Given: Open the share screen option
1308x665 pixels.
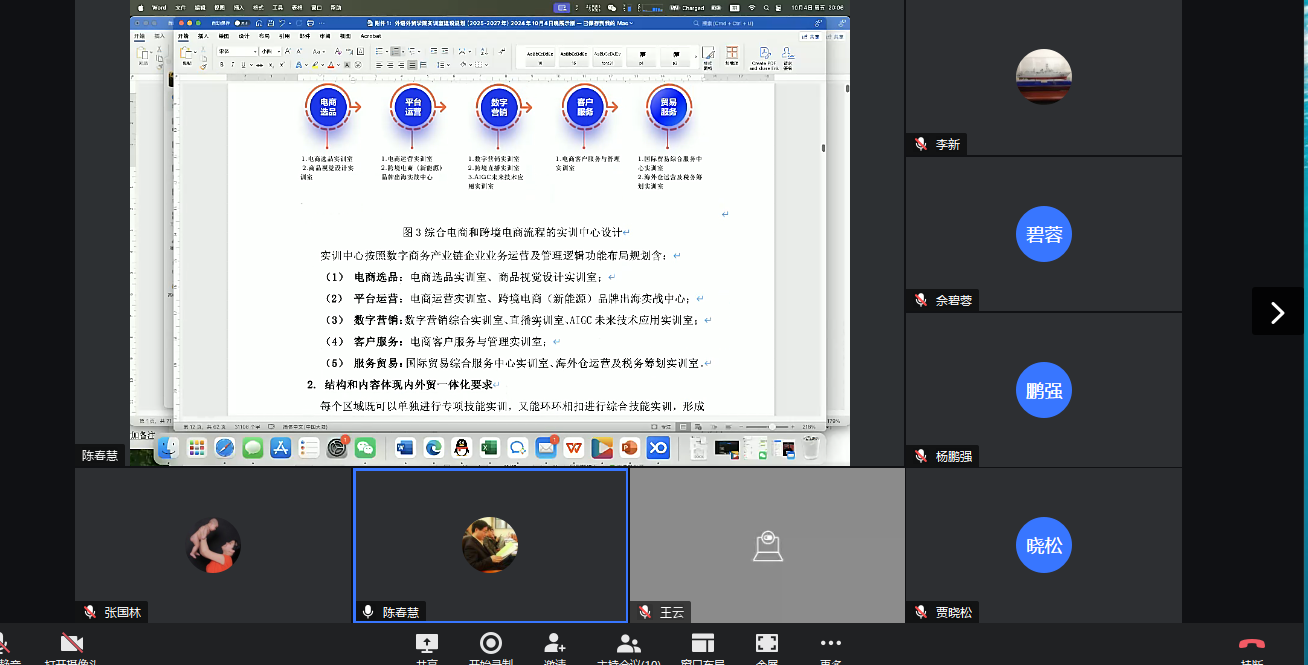Looking at the screenshot, I should [x=426, y=645].
